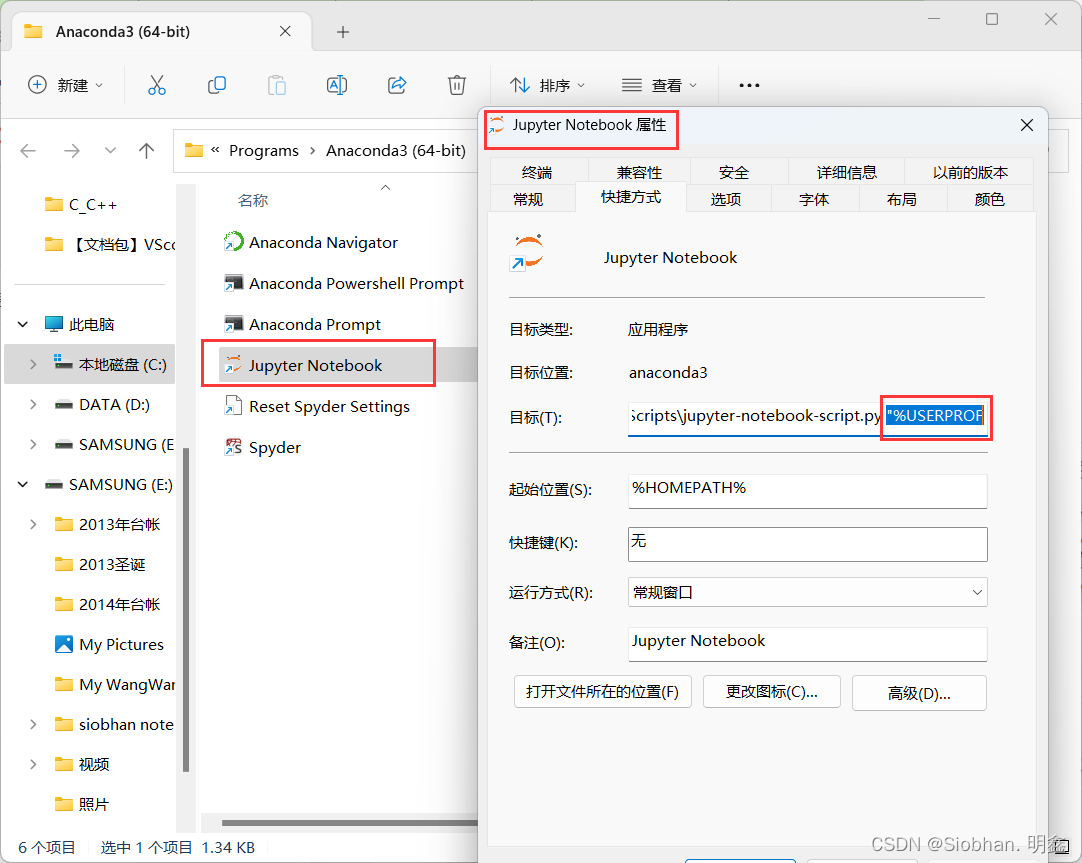
Task: Switch to the 常规 tab
Action: click(529, 199)
